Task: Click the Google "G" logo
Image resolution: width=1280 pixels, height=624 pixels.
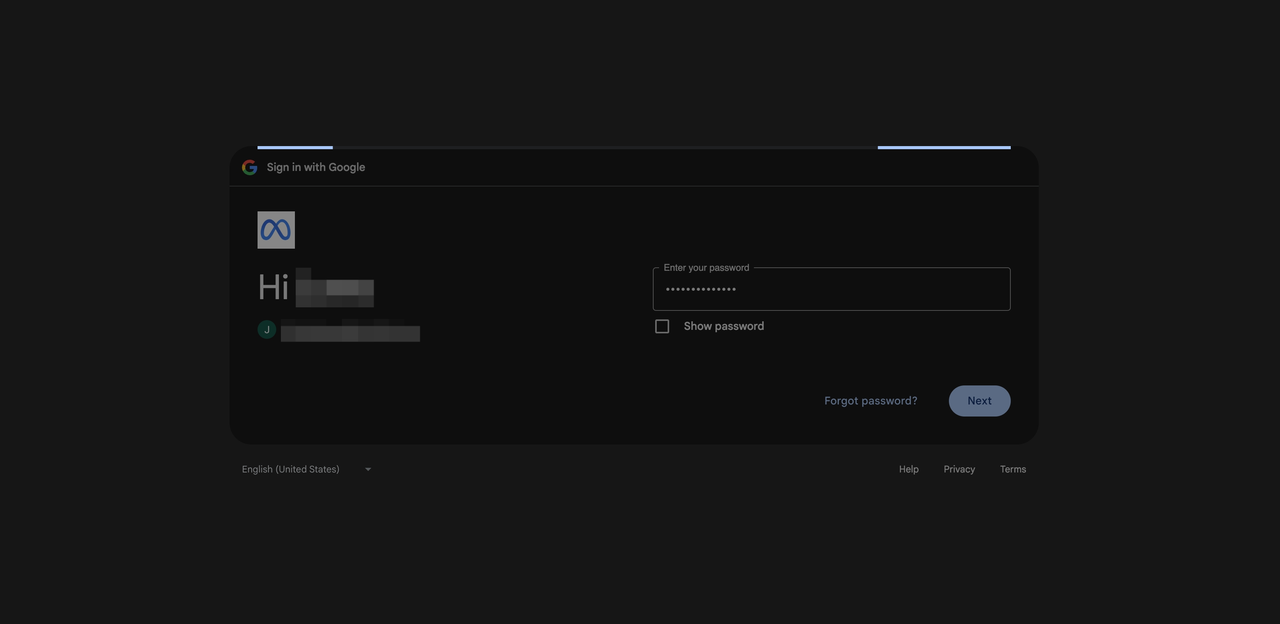Action: click(x=250, y=167)
